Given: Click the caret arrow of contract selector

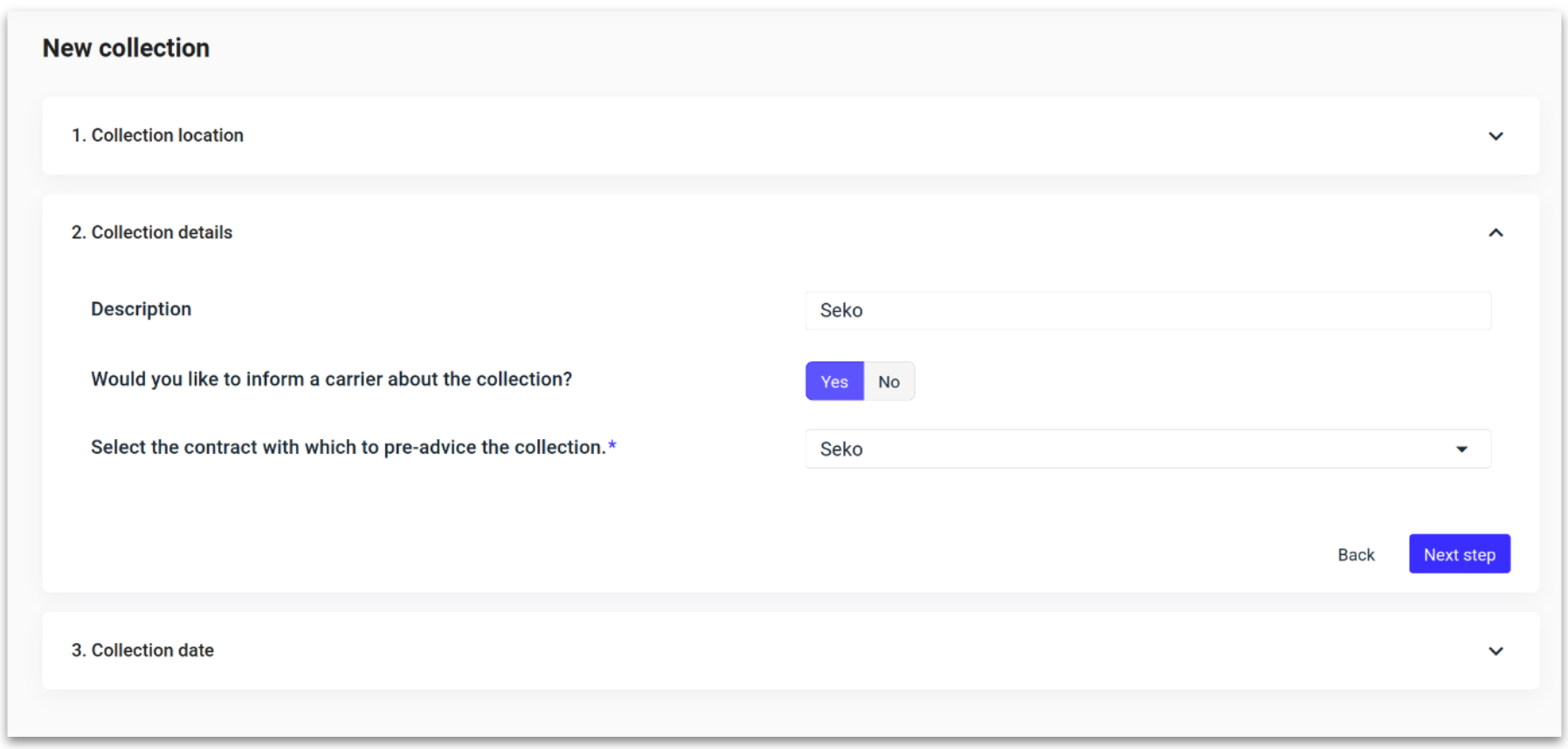Looking at the screenshot, I should pos(1461,450).
